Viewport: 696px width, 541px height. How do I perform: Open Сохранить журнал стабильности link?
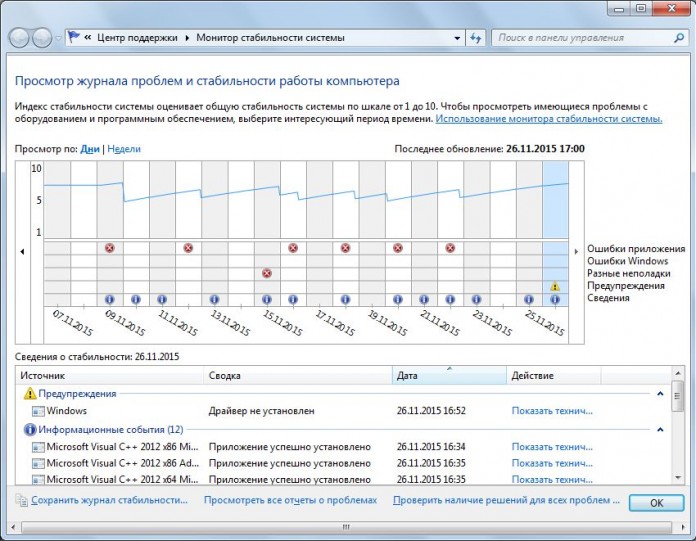[102, 500]
